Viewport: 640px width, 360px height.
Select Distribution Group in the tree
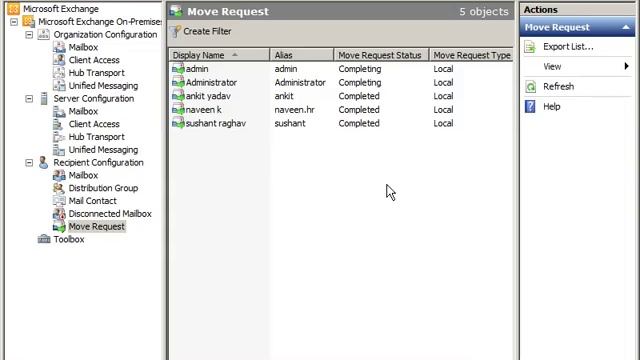click(103, 188)
